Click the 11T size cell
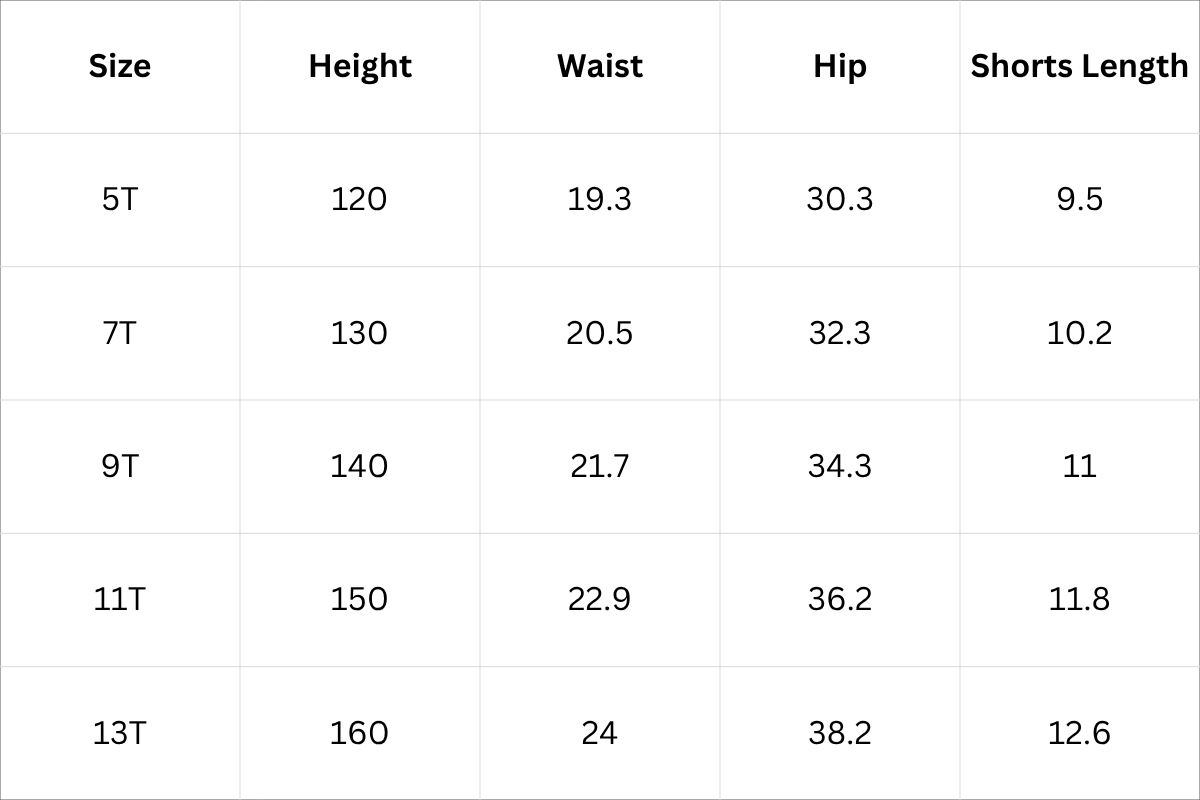The height and width of the screenshot is (800, 1200). click(120, 599)
